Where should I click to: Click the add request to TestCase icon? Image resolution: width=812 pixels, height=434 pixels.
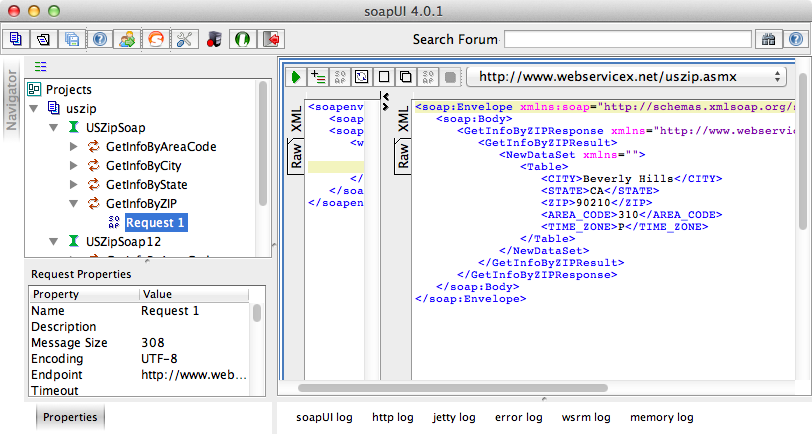pos(318,77)
